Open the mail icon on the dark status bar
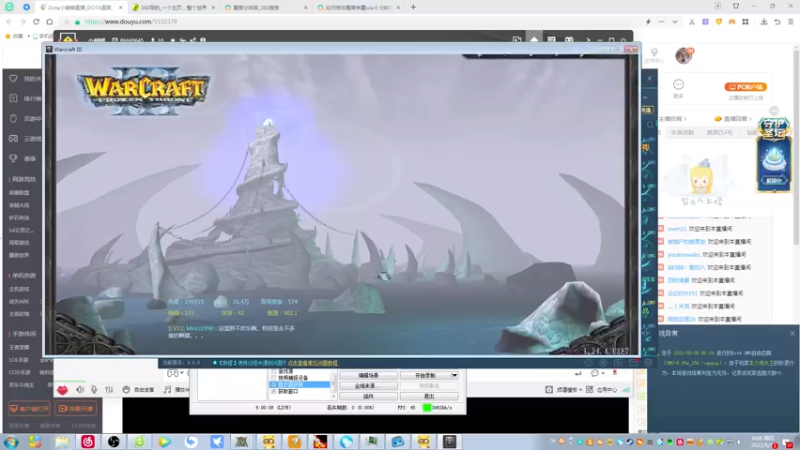The height and width of the screenshot is (450, 800). pos(633,363)
